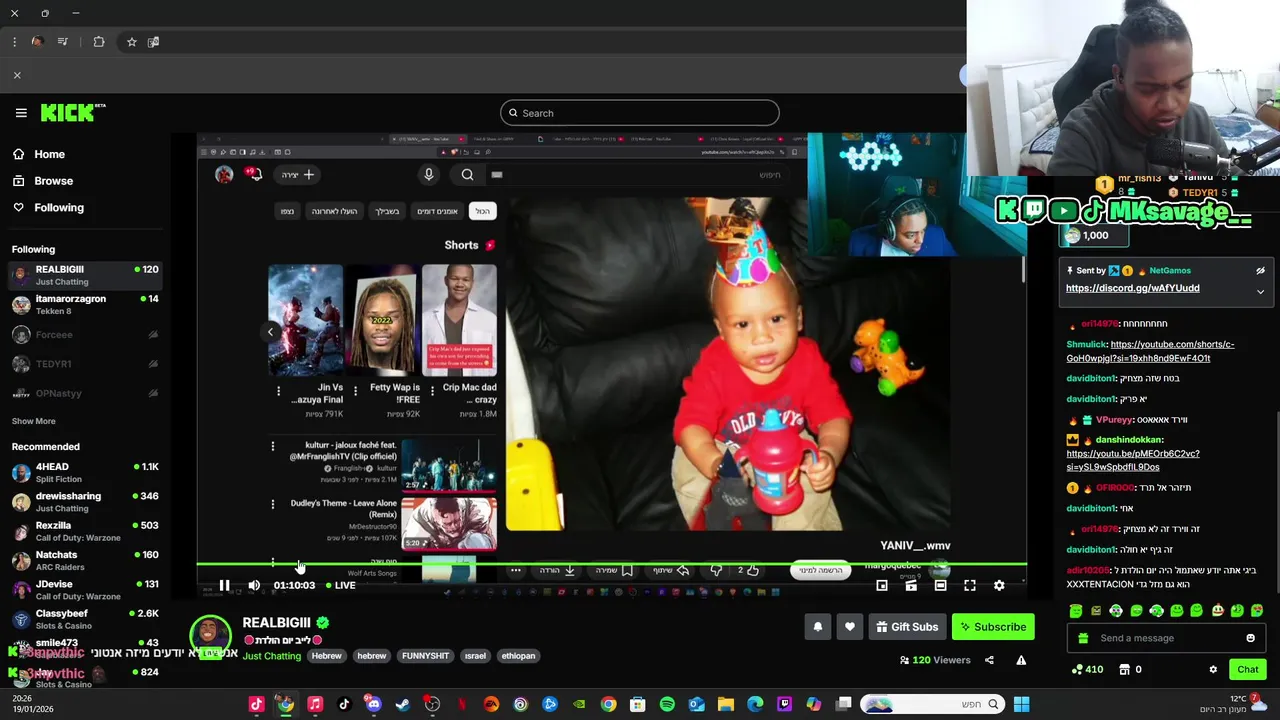Open itamarorzagron channel in sidebar

coord(85,304)
